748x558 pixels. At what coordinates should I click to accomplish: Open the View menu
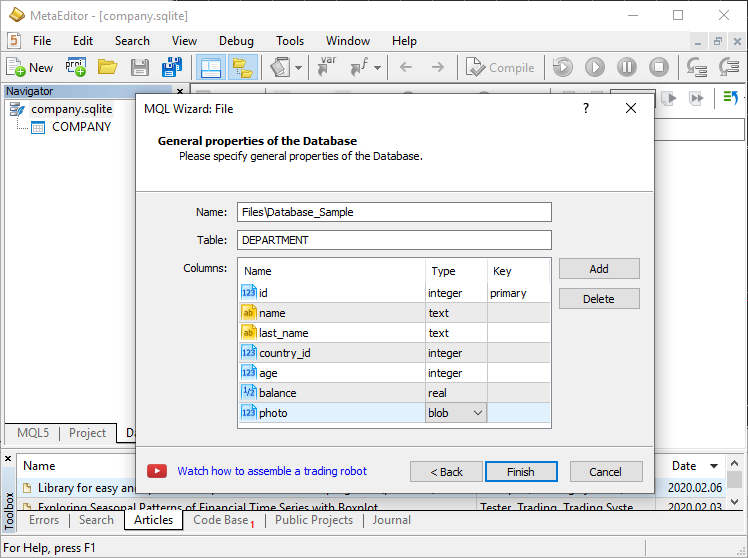184,41
